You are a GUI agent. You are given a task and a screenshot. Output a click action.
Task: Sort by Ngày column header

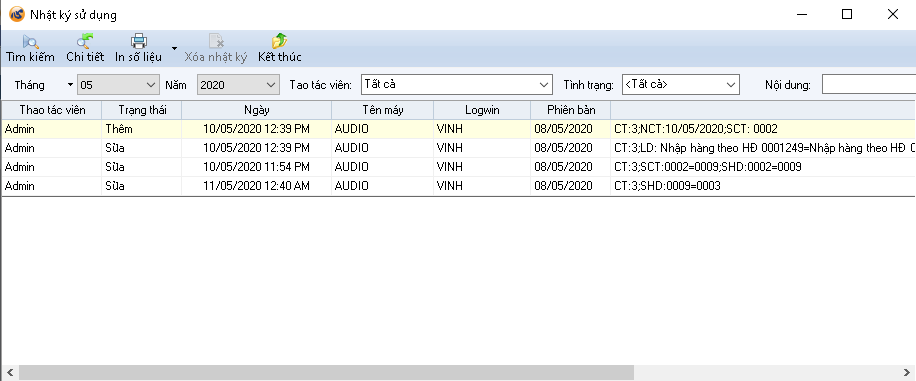pyautogui.click(x=257, y=110)
